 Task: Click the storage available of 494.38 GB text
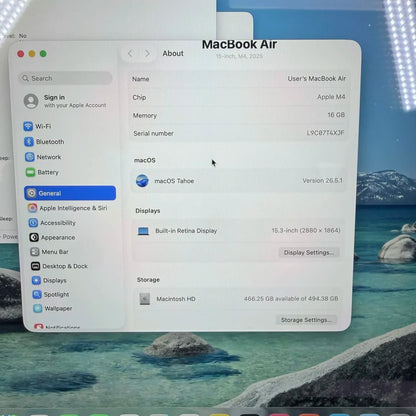pyautogui.click(x=291, y=299)
